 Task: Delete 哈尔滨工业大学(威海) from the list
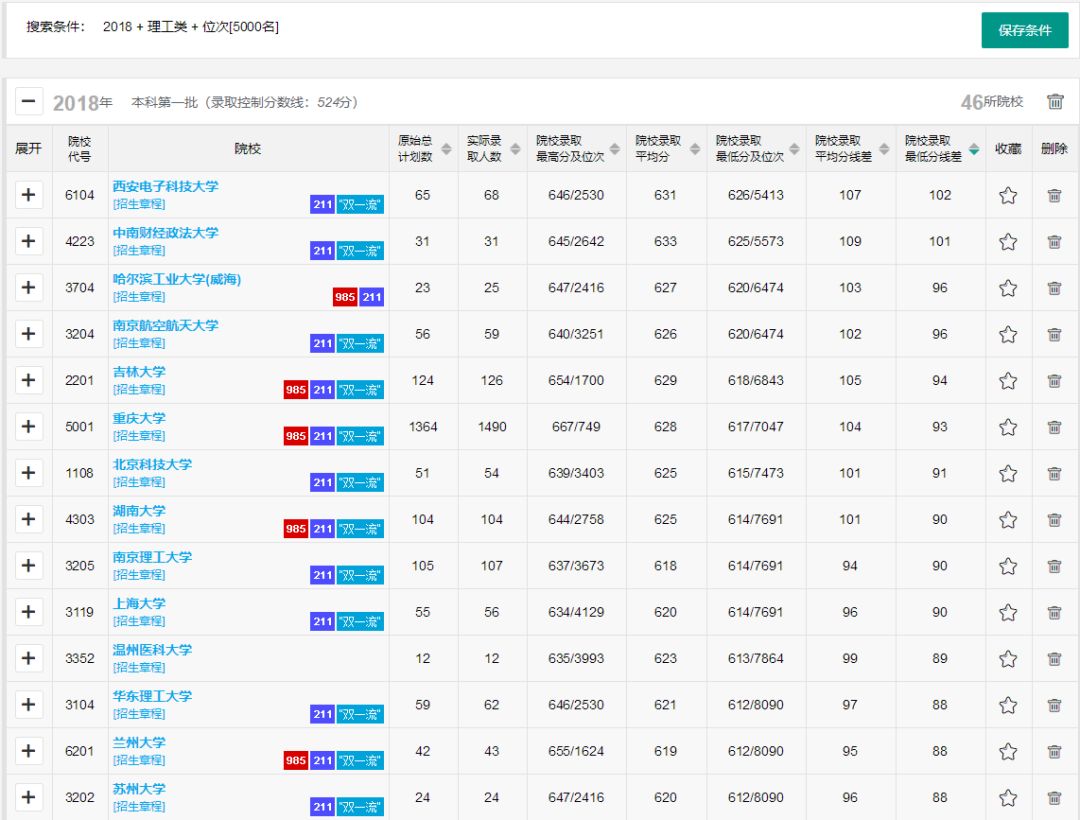point(1054,288)
